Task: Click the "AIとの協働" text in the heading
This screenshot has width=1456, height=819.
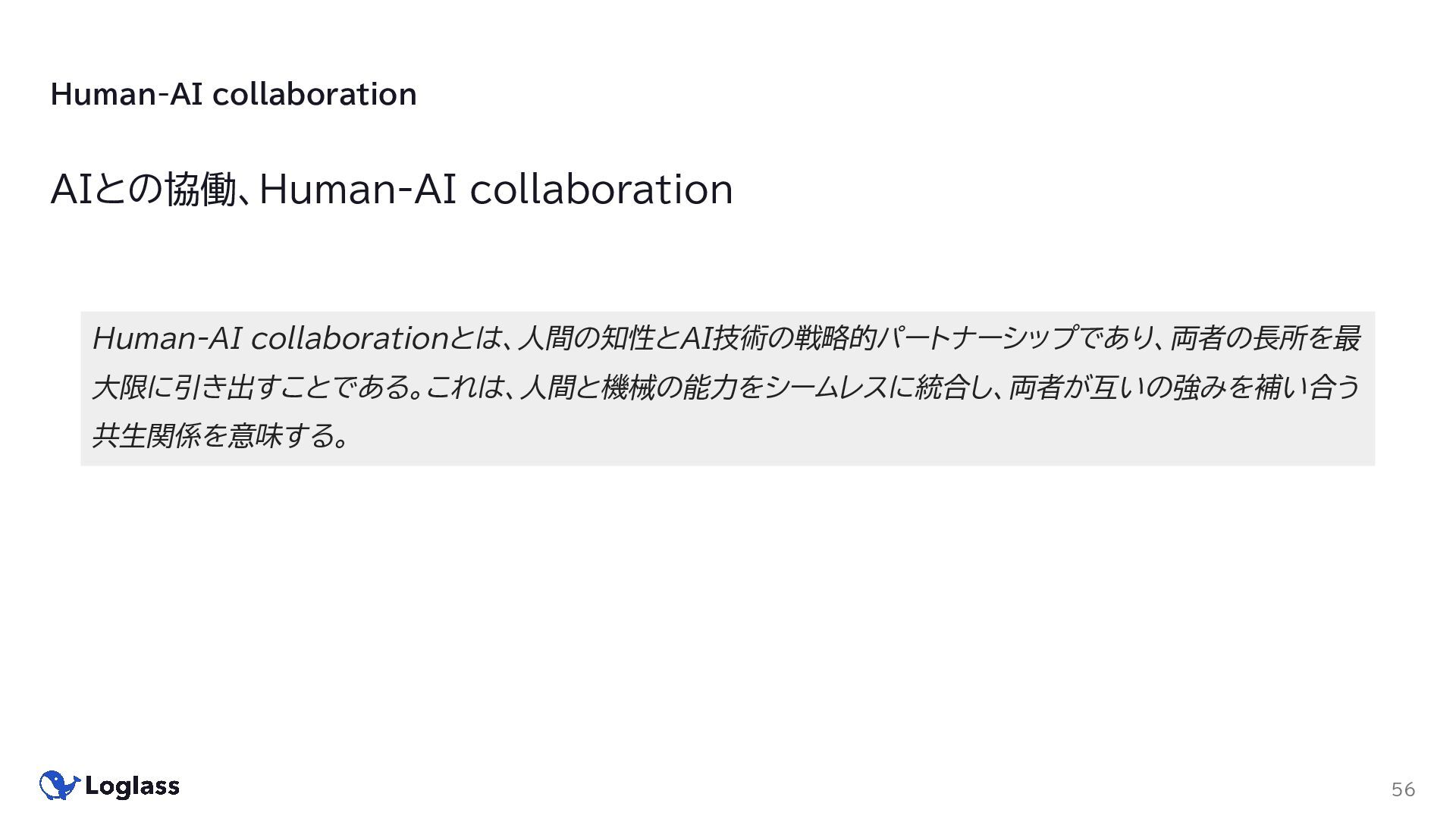Action: tap(144, 189)
